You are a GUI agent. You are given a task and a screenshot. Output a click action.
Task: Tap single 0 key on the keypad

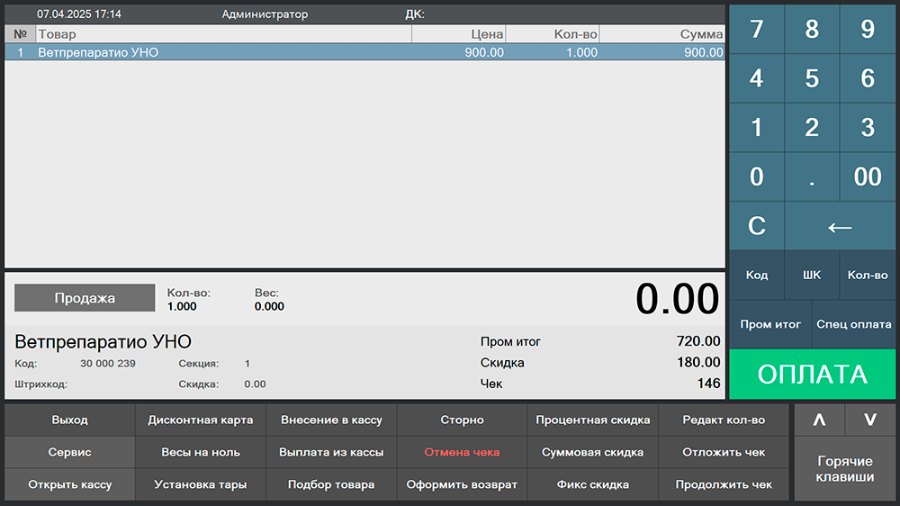757,177
